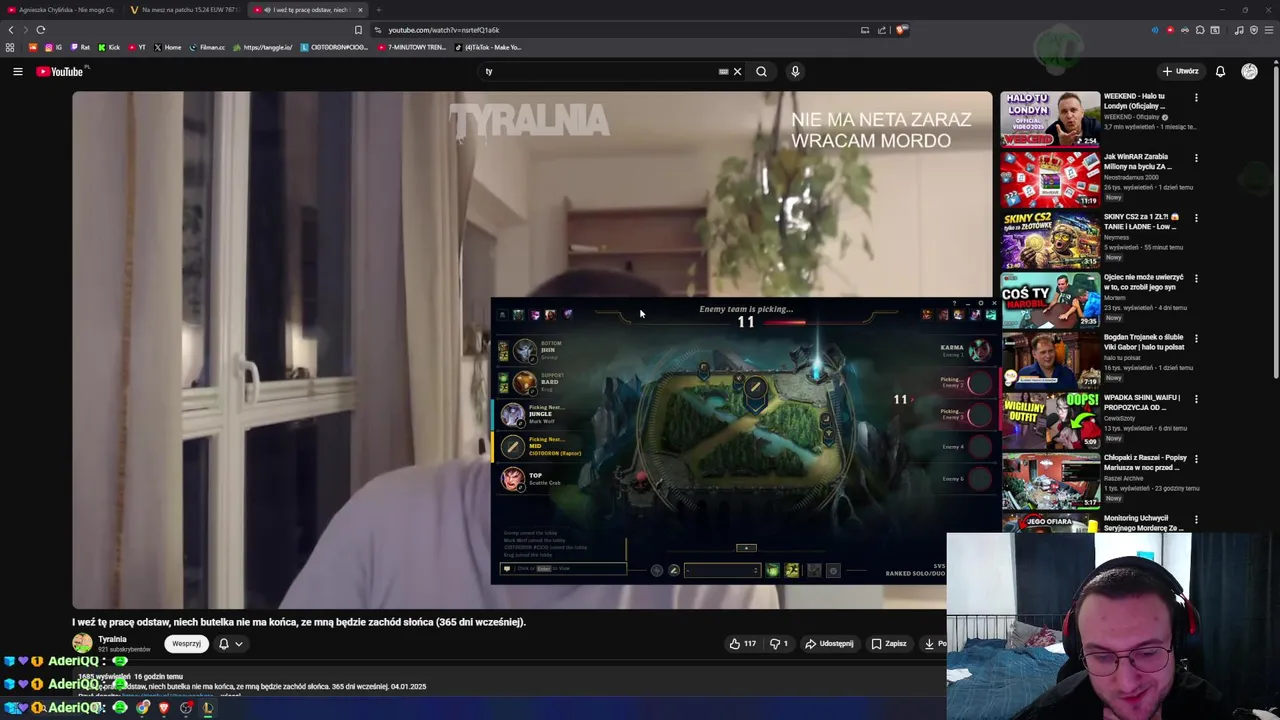Open the IG bookmark
Viewport: 1280px width, 720px height.
54,47
